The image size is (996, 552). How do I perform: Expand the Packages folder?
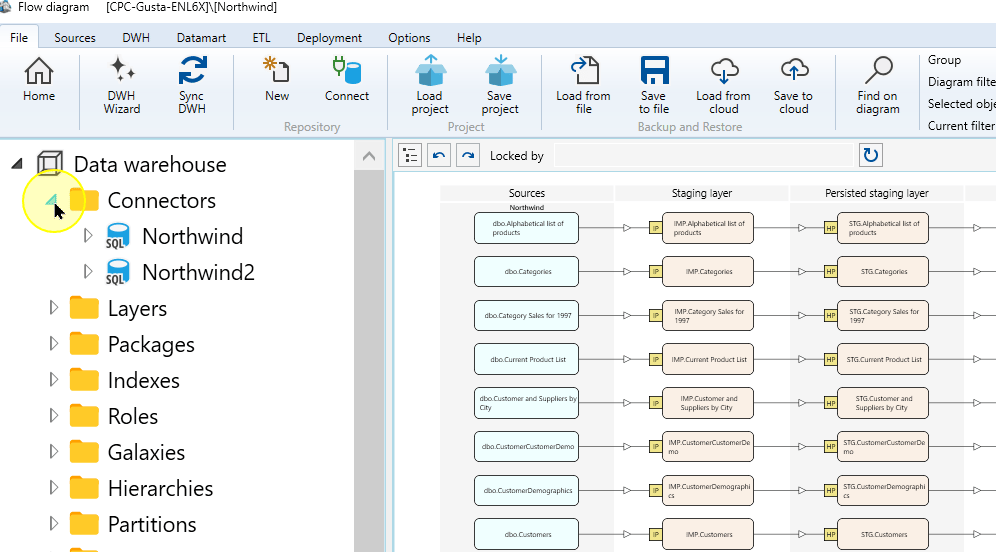[54, 344]
